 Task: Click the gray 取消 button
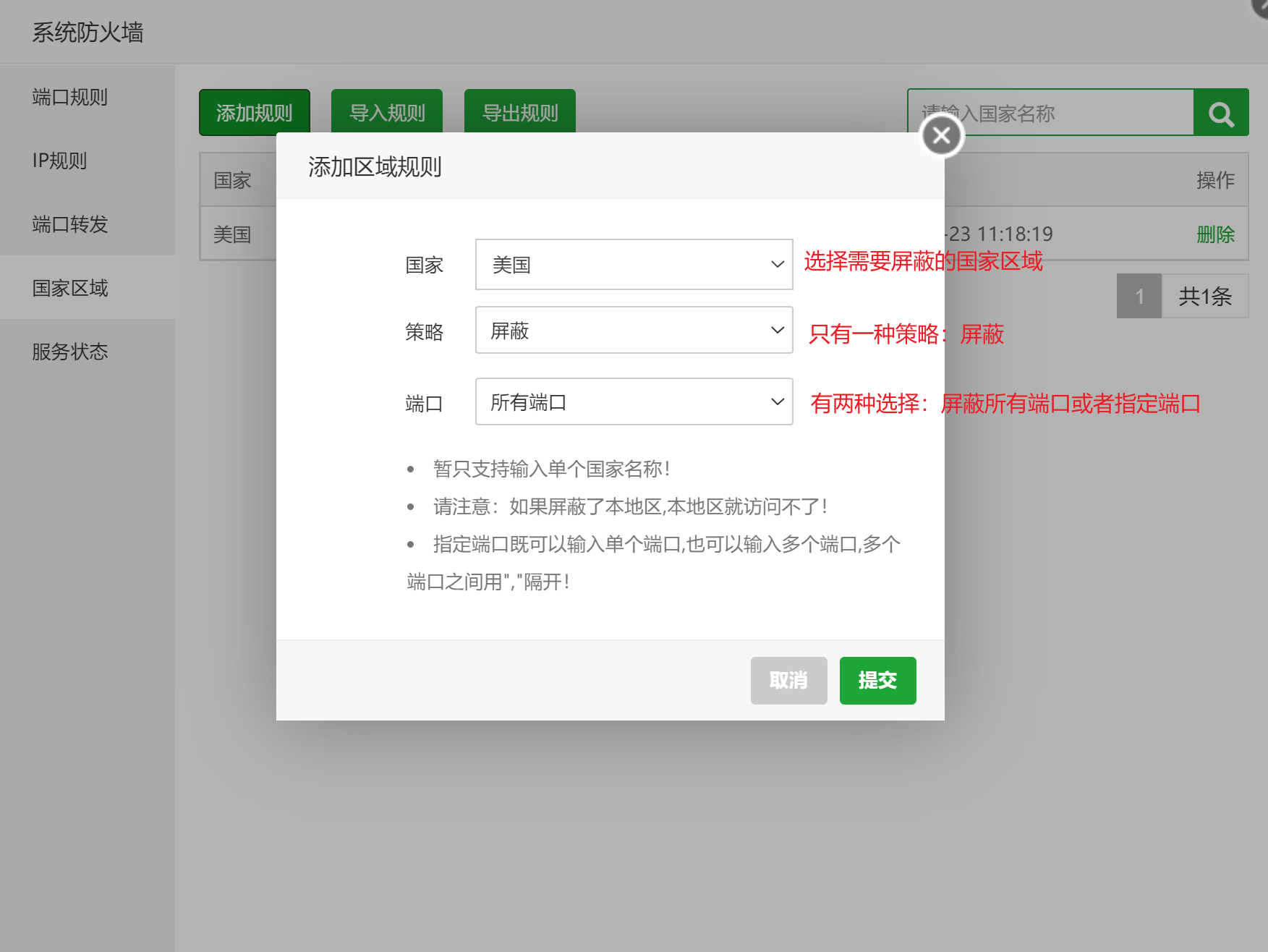coord(788,680)
